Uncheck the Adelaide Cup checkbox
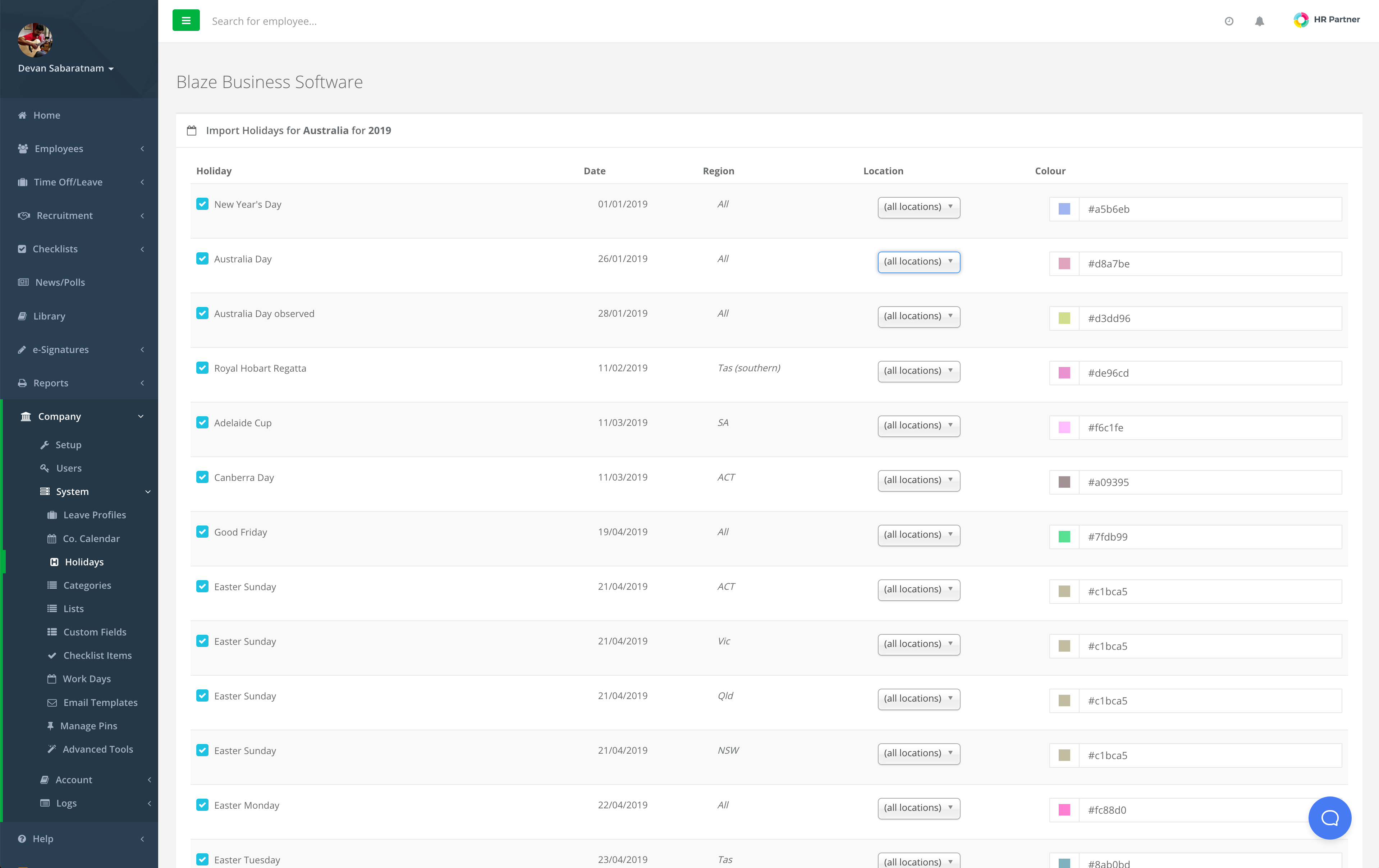Image resolution: width=1379 pixels, height=868 pixels. coord(202,423)
